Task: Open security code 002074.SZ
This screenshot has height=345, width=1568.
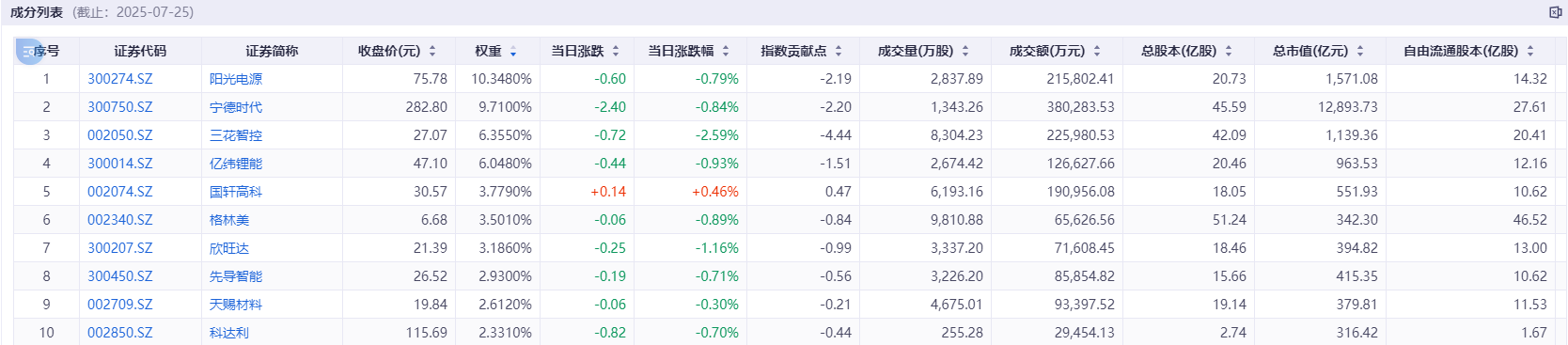Action: [x=119, y=192]
